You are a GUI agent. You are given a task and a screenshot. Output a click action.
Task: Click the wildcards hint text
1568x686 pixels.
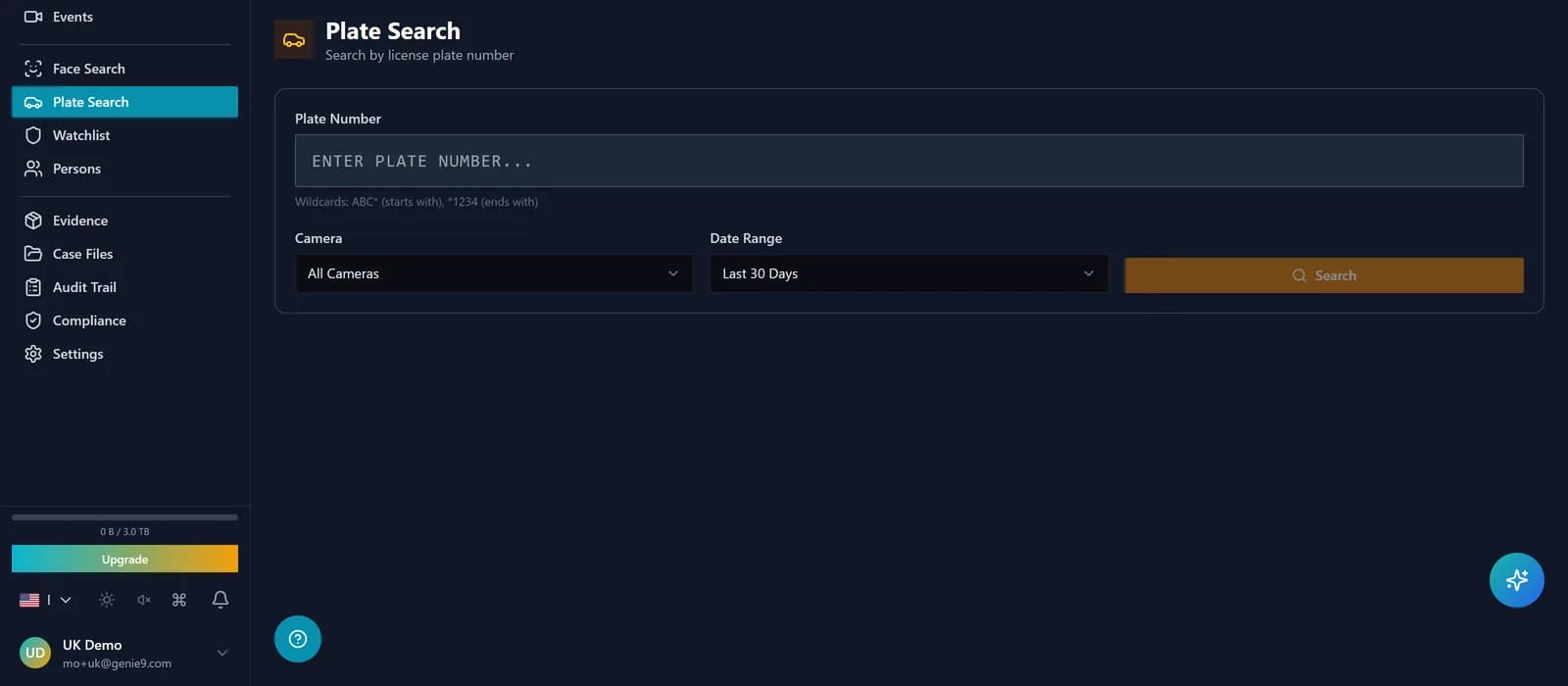click(416, 202)
